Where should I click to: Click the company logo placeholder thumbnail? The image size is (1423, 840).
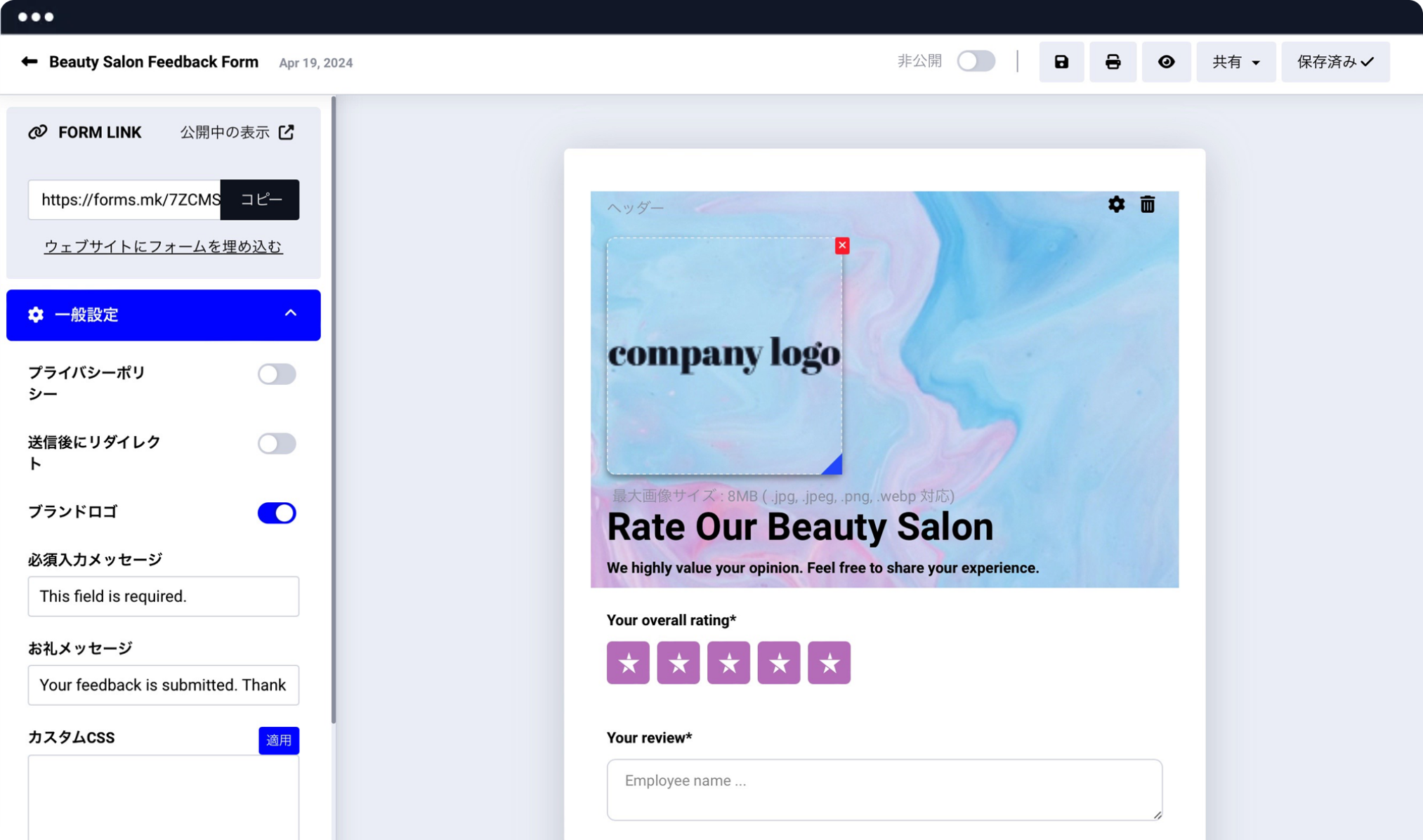click(725, 355)
